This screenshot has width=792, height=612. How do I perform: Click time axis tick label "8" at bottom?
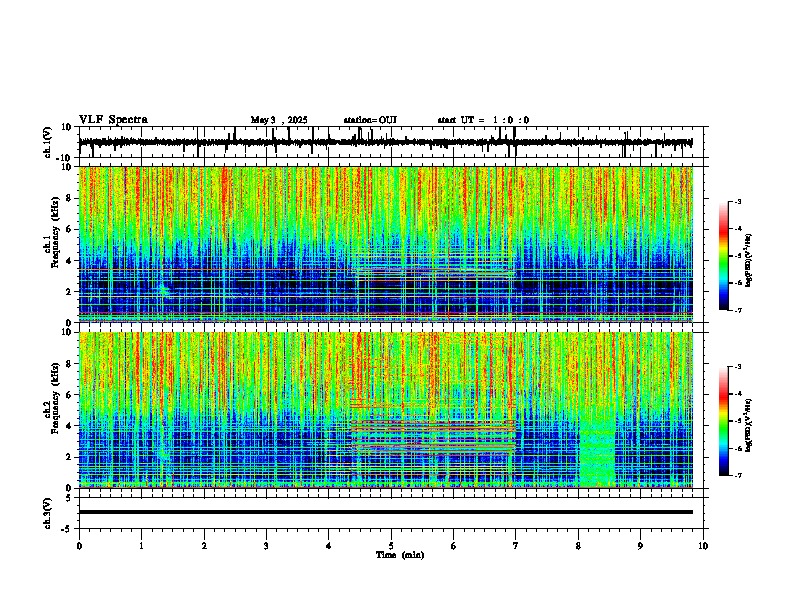[x=578, y=546]
